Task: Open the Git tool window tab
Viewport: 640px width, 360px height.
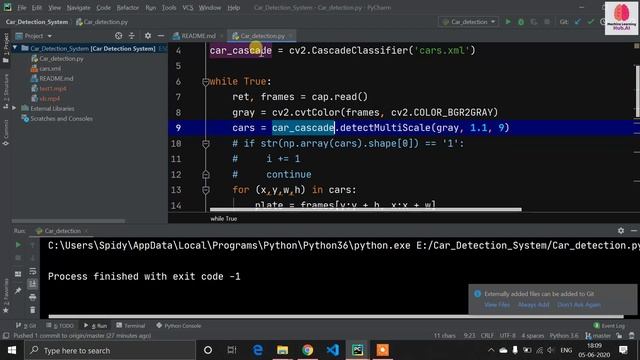Action: pyautogui.click(x=26, y=326)
